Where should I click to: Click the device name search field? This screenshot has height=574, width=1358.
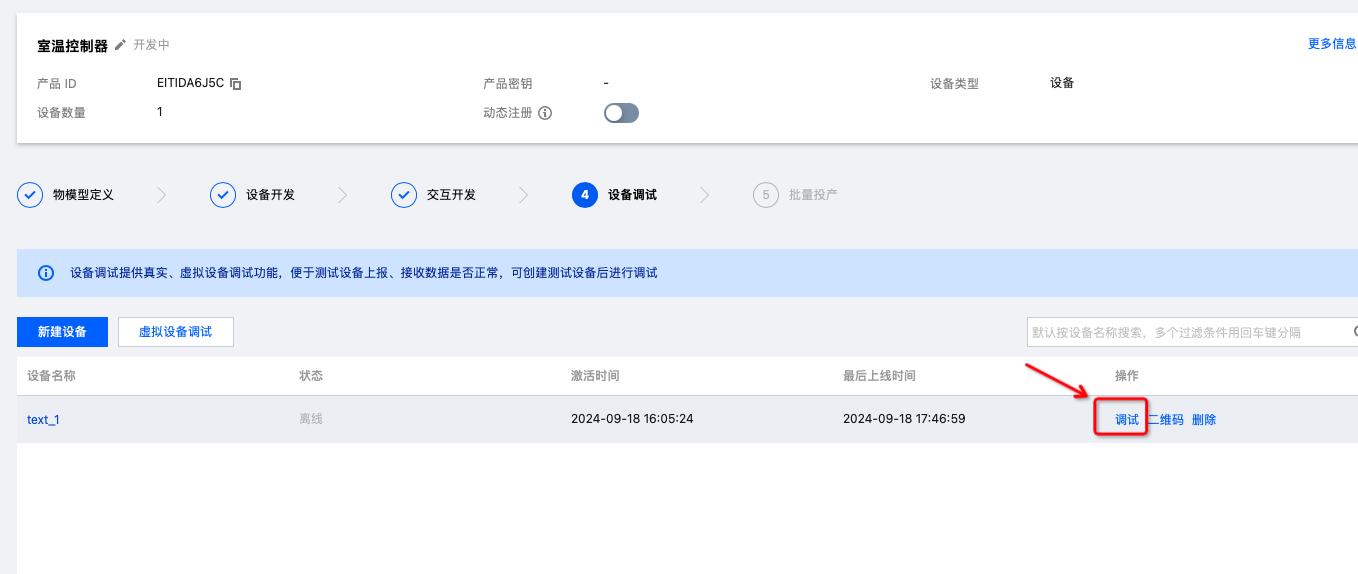point(1185,332)
